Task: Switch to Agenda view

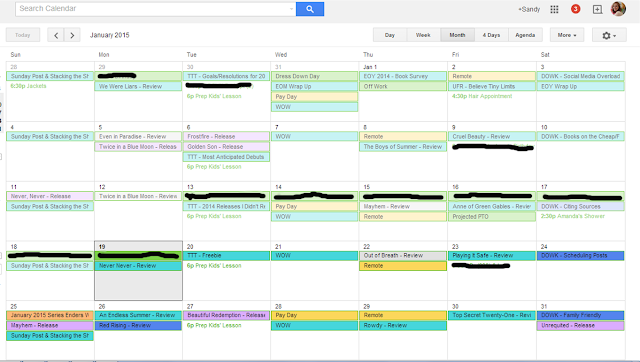Action: 525,35
